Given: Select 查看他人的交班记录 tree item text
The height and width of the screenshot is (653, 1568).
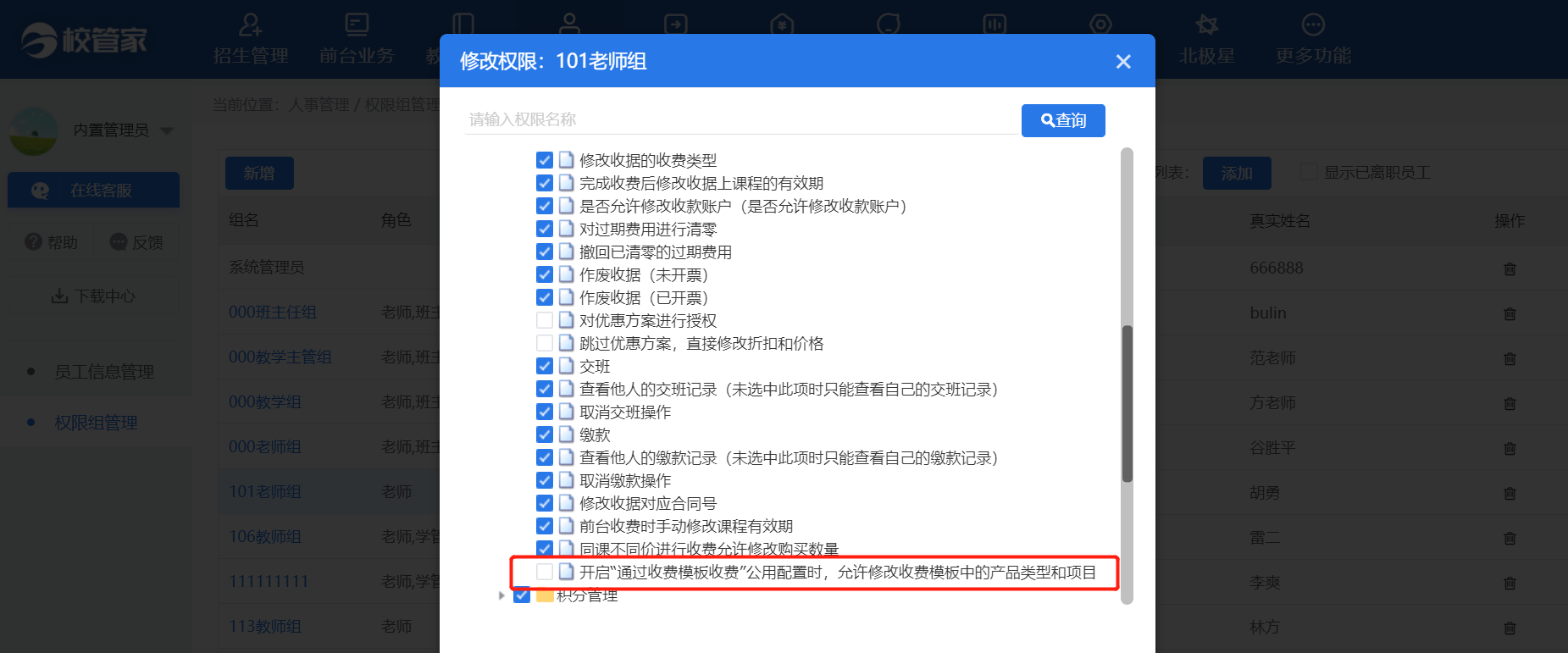Looking at the screenshot, I should (789, 389).
